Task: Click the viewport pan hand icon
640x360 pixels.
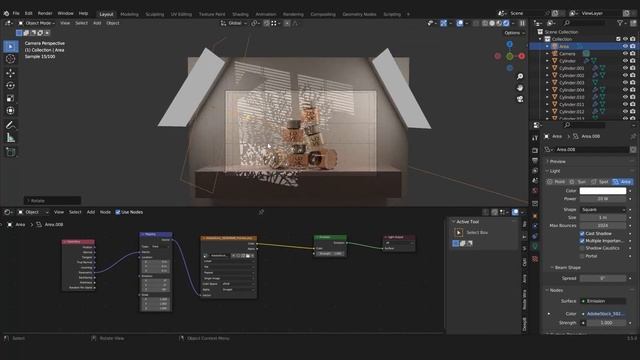Action: [520, 88]
